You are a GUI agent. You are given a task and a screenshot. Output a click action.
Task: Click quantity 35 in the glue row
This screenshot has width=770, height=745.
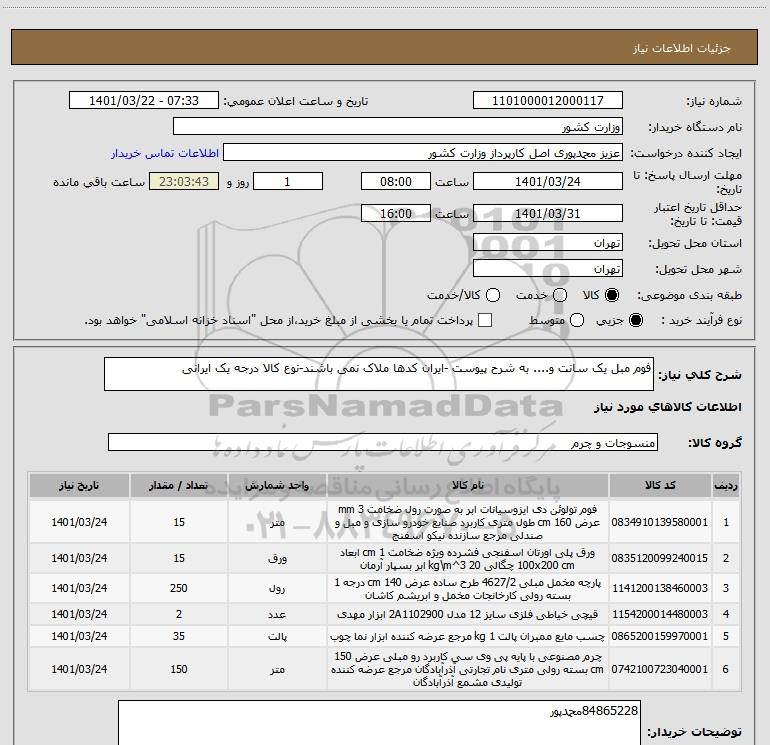(179, 636)
